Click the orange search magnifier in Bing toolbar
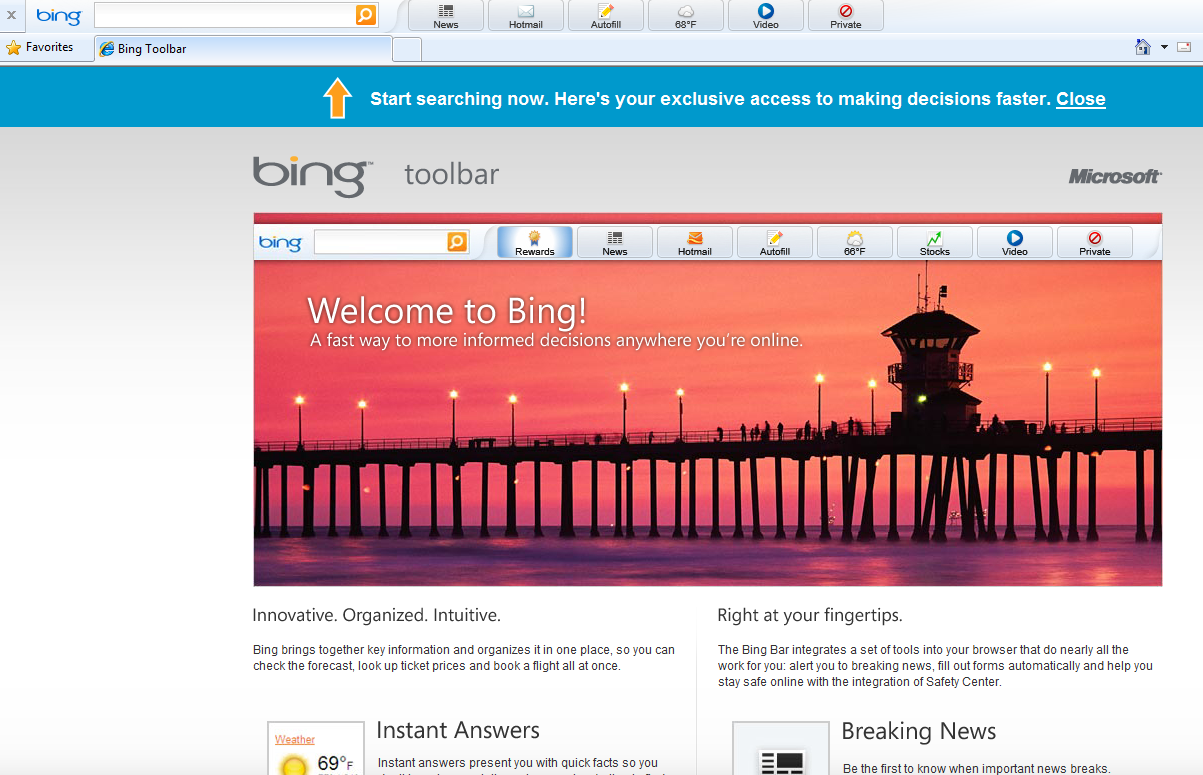The height and width of the screenshot is (775, 1203). pyautogui.click(x=366, y=15)
